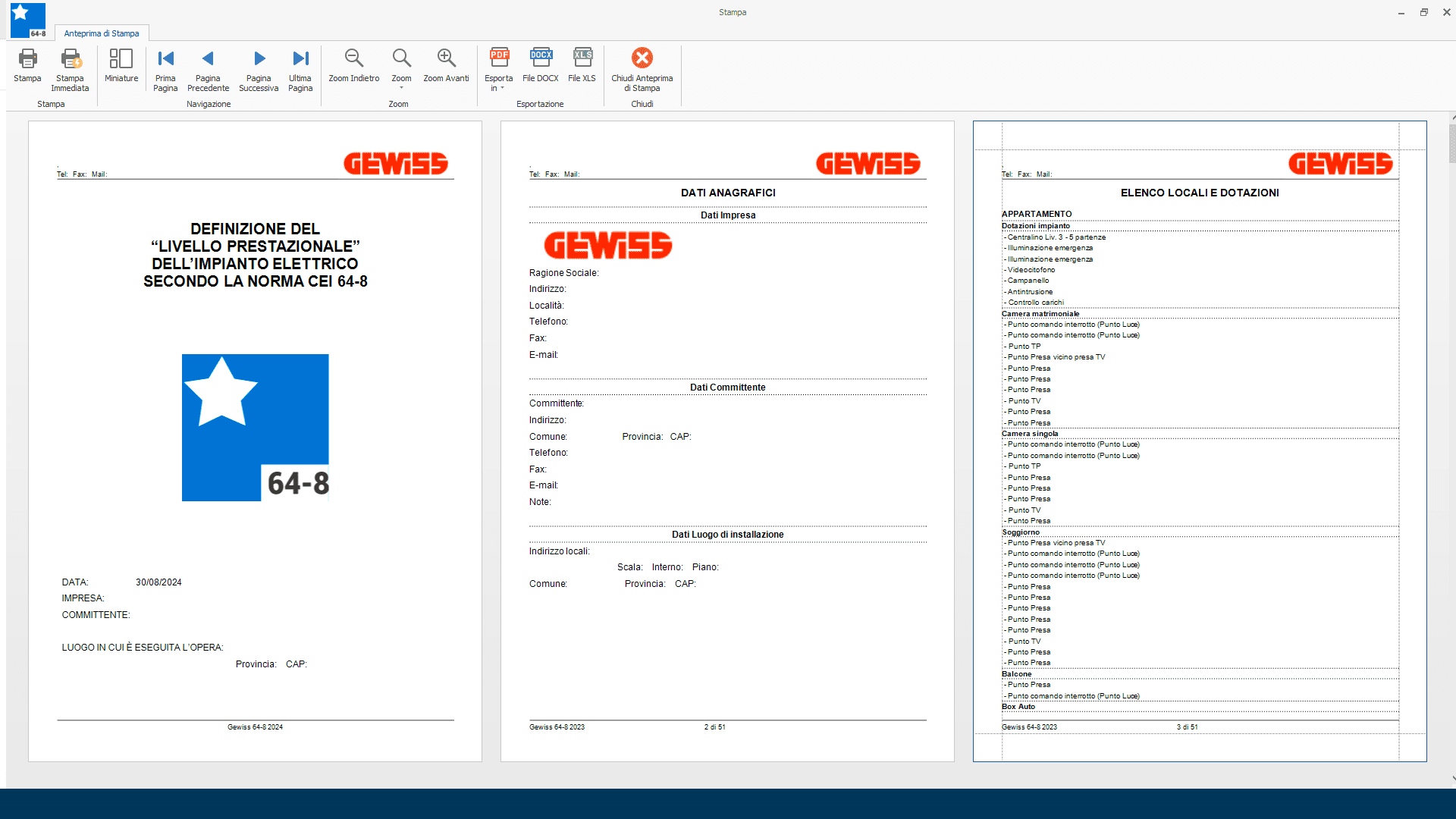Click 'Gewiss 64-8 2024' footer on cover
Image resolution: width=1456 pixels, height=819 pixels.
pyautogui.click(x=255, y=727)
